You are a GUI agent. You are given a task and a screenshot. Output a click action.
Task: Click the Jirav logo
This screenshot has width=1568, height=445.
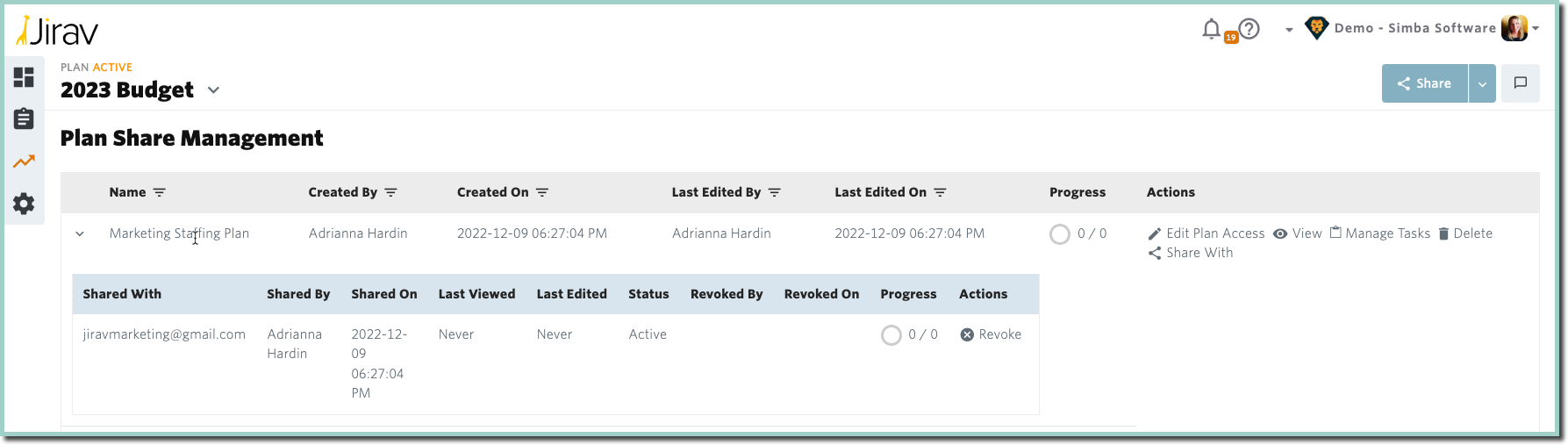57,32
